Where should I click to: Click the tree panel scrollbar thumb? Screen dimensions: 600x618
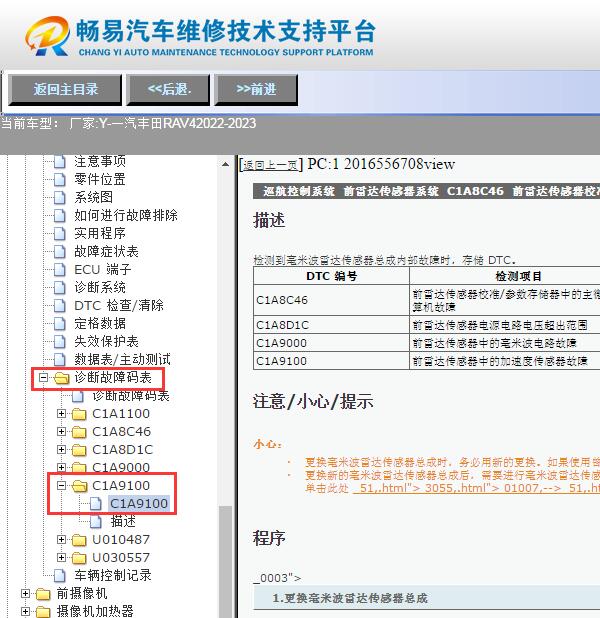225,562
